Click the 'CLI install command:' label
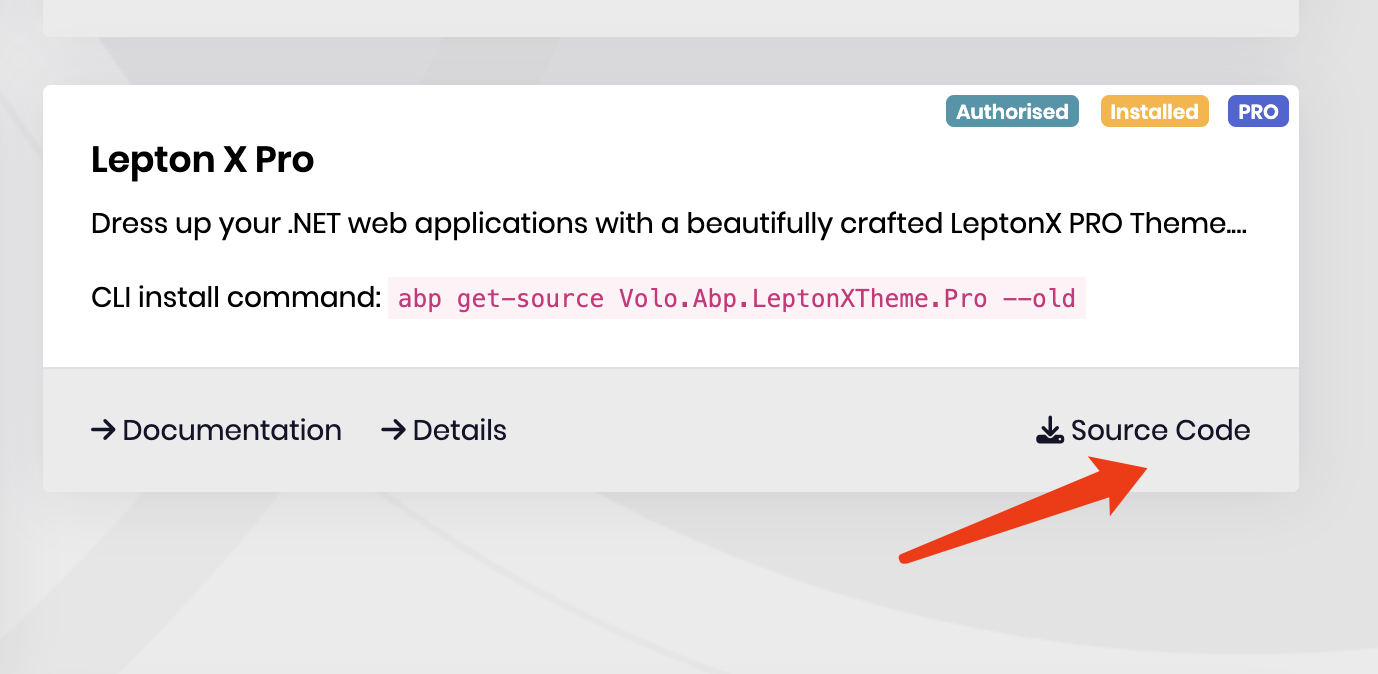Image resolution: width=1378 pixels, height=674 pixels. [x=236, y=298]
